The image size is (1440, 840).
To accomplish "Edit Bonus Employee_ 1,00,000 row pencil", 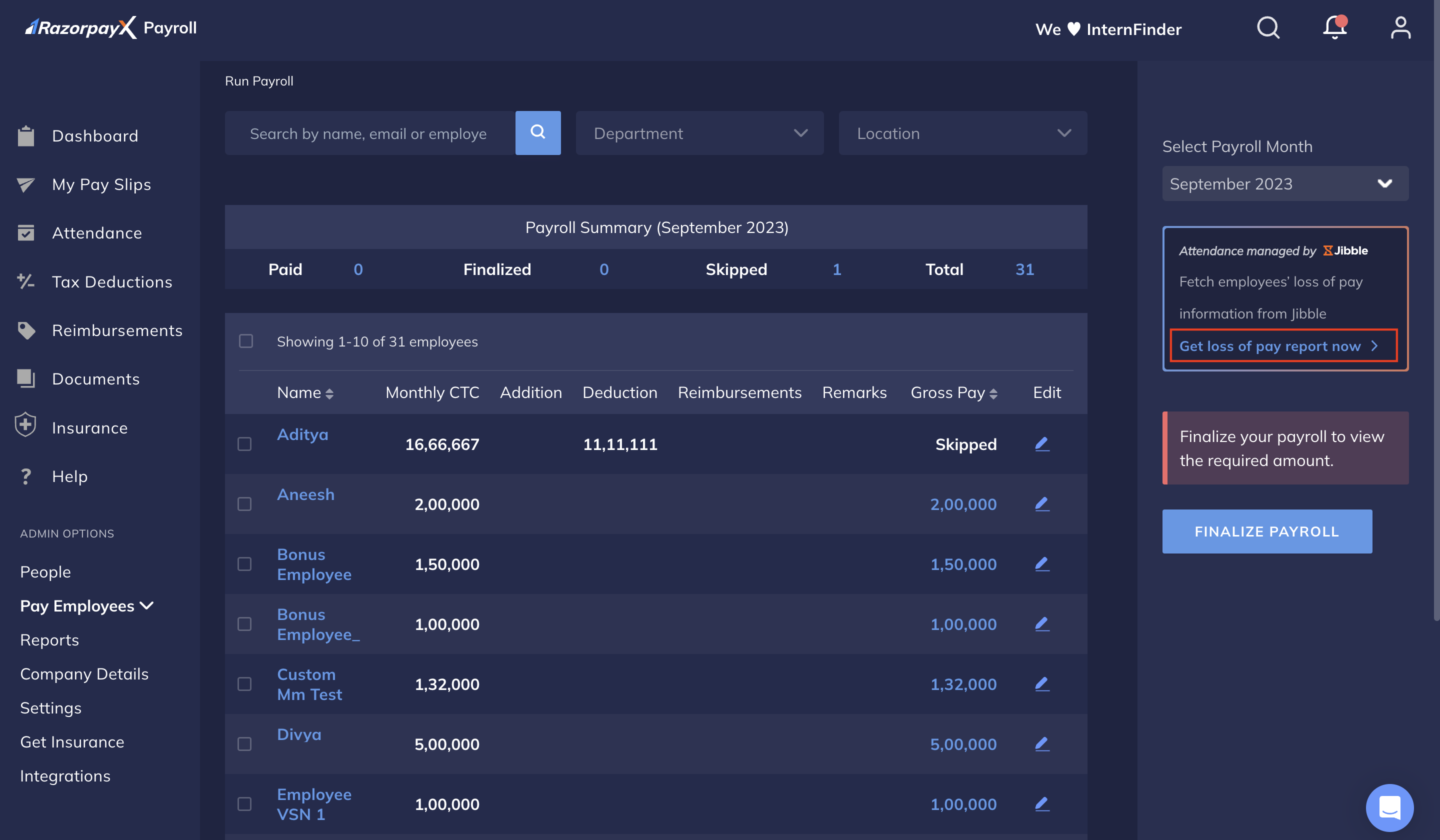I will (x=1041, y=624).
